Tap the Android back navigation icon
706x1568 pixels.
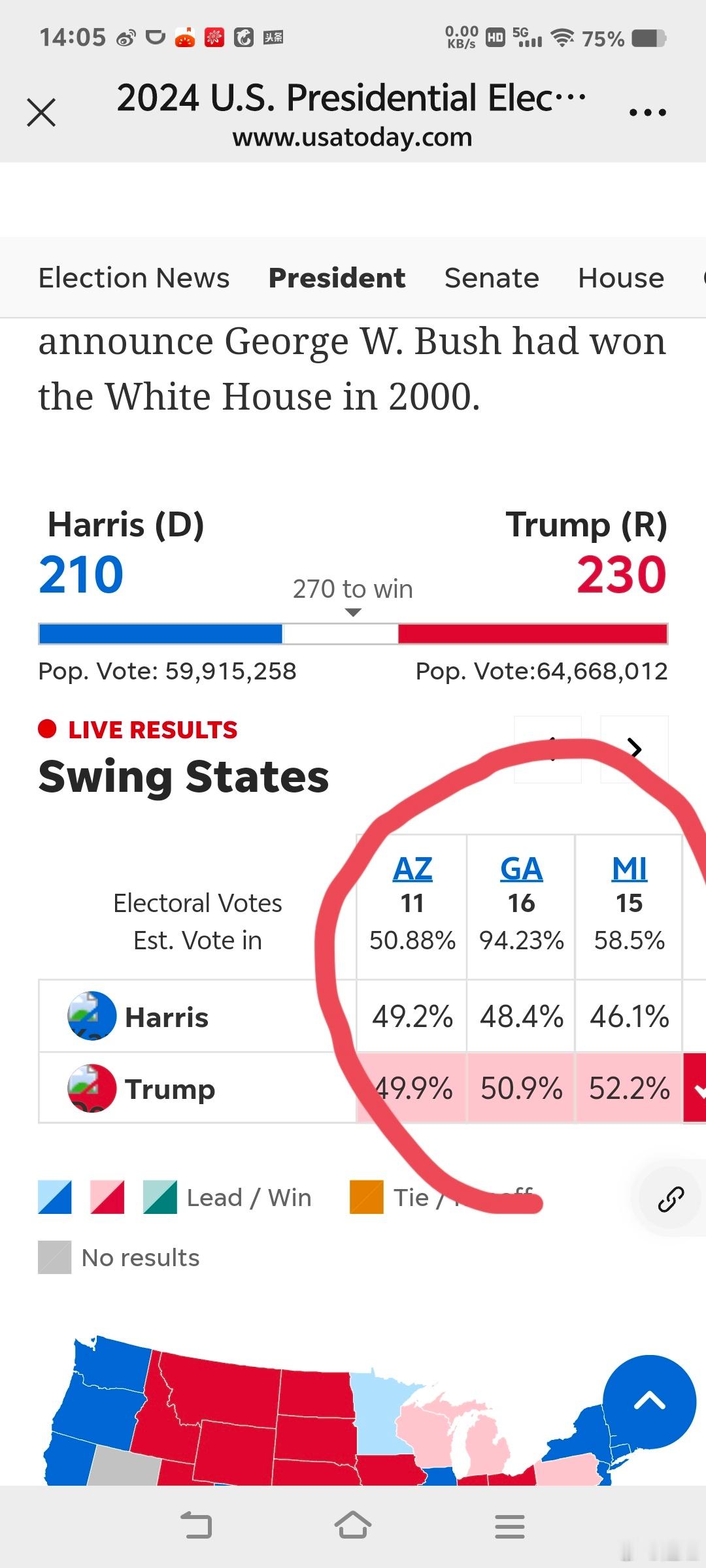196,1526
